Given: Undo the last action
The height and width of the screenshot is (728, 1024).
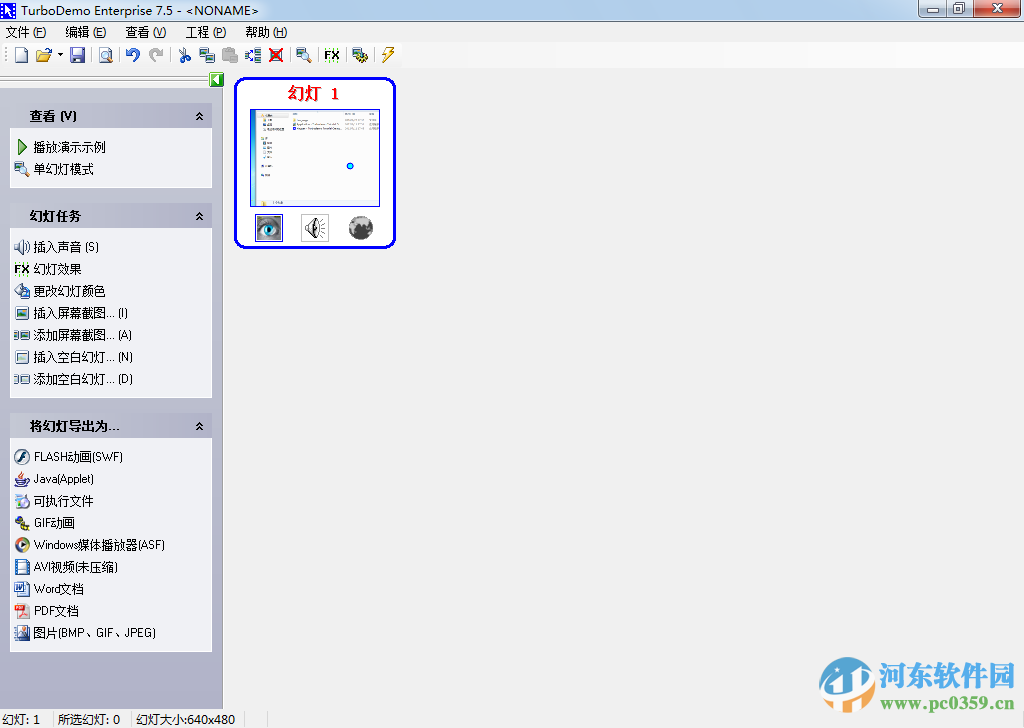Looking at the screenshot, I should [133, 55].
